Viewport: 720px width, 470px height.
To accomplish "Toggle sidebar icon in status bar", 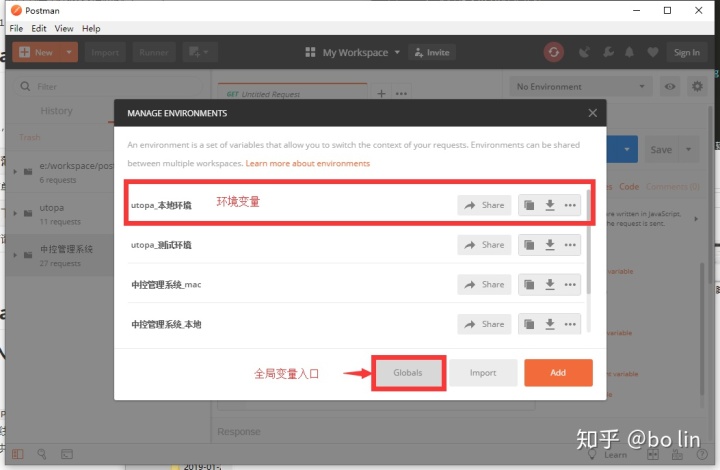I will [17, 454].
